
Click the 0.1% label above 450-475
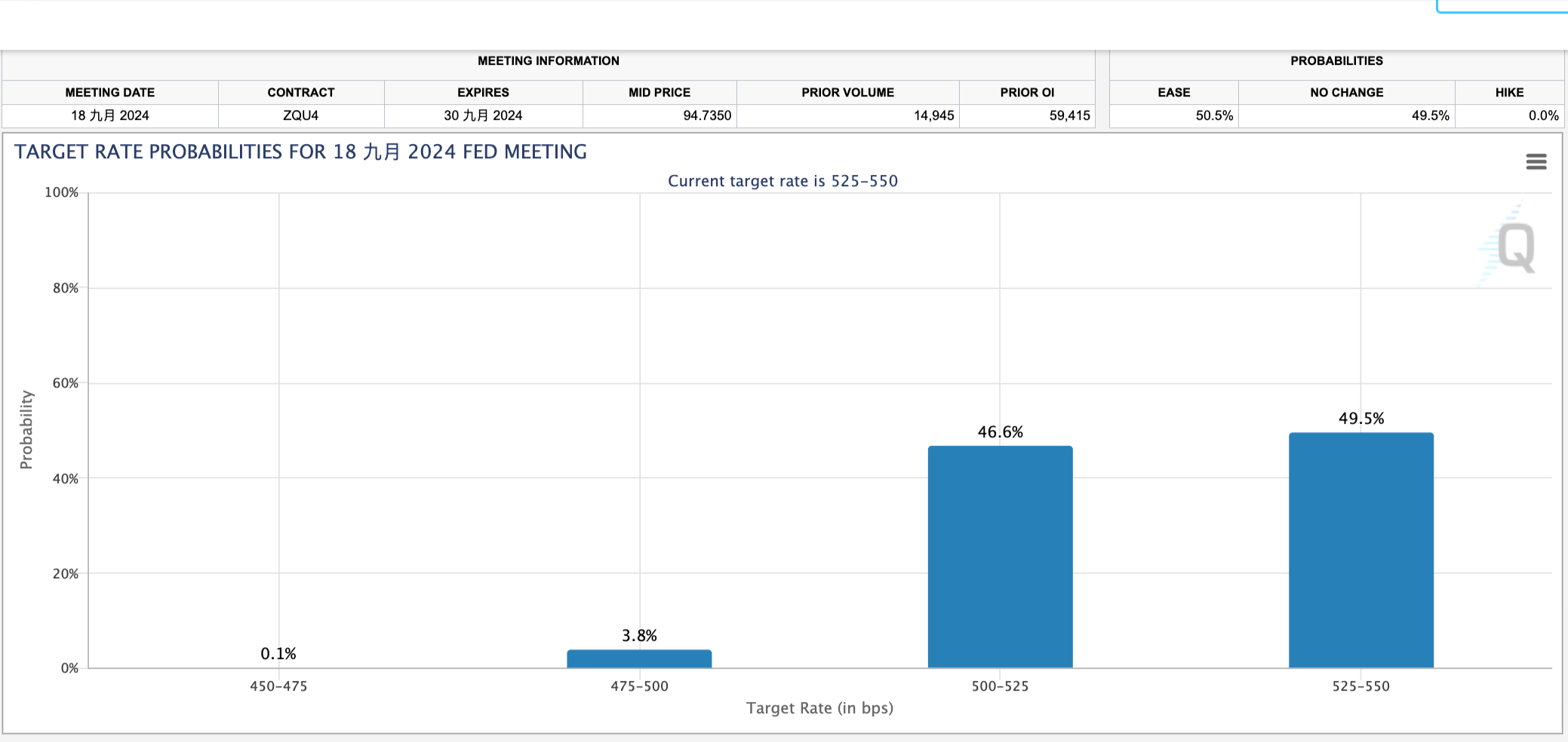tap(278, 654)
